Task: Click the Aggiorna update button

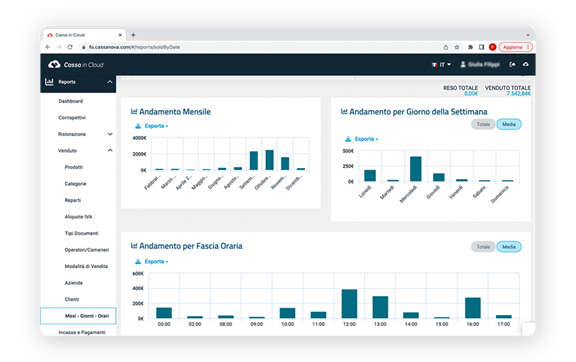Action: 515,47
